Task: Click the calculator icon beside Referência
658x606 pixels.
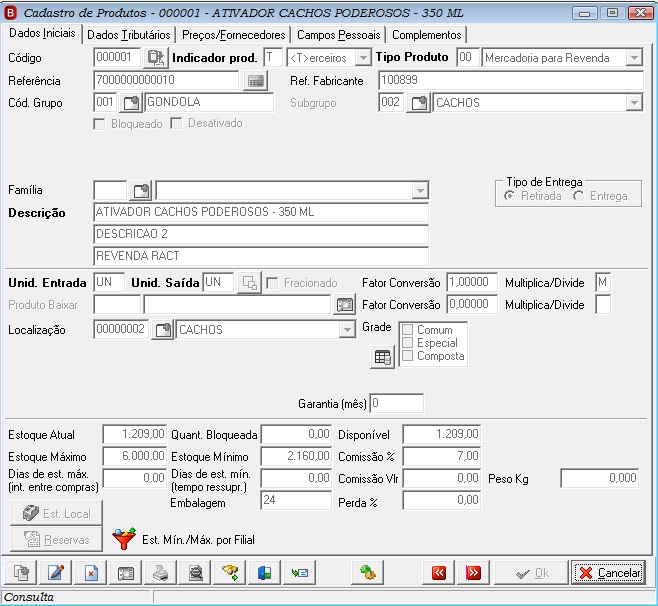Action: [256, 81]
